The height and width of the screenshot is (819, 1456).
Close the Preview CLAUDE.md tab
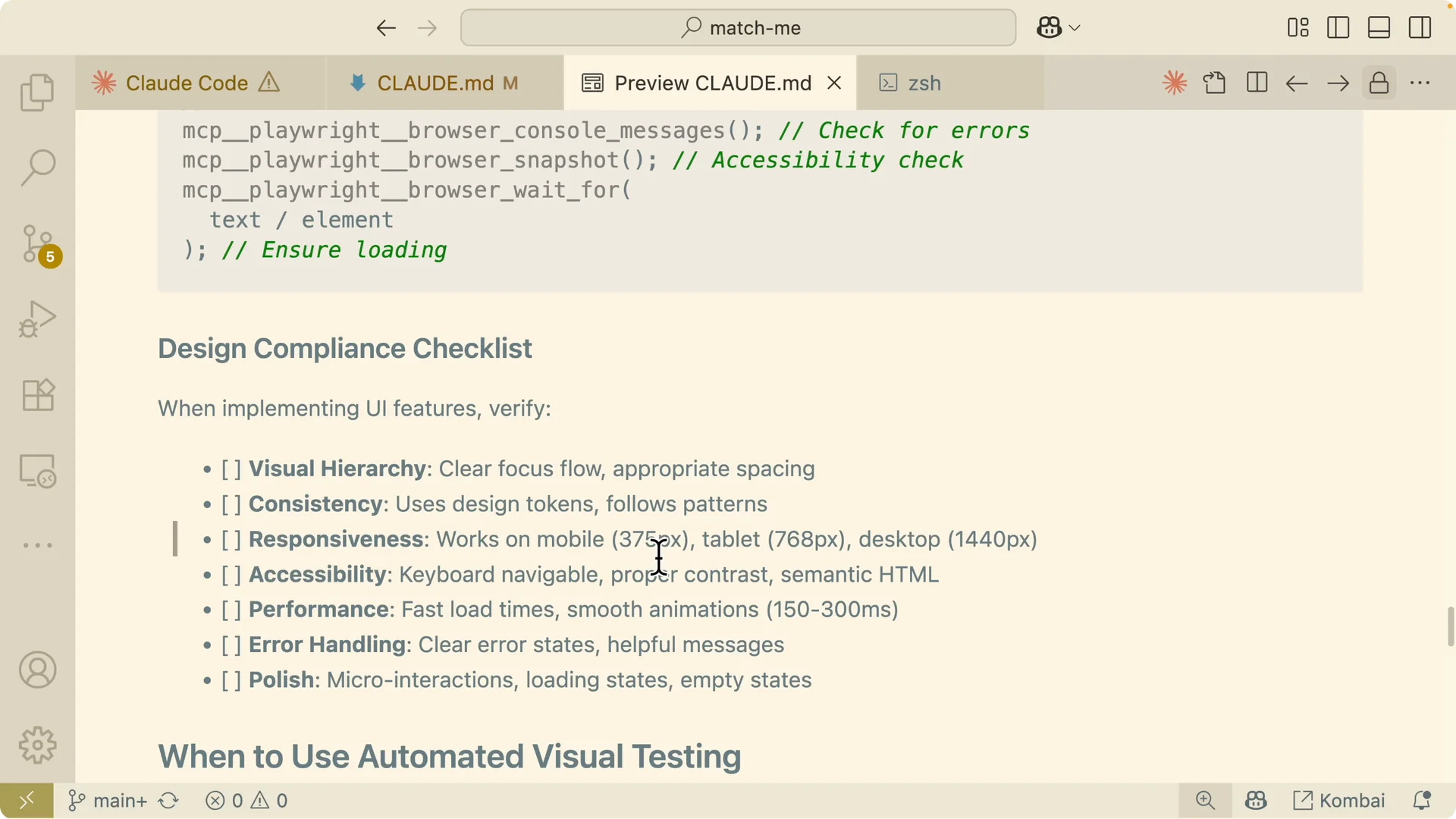coord(834,83)
